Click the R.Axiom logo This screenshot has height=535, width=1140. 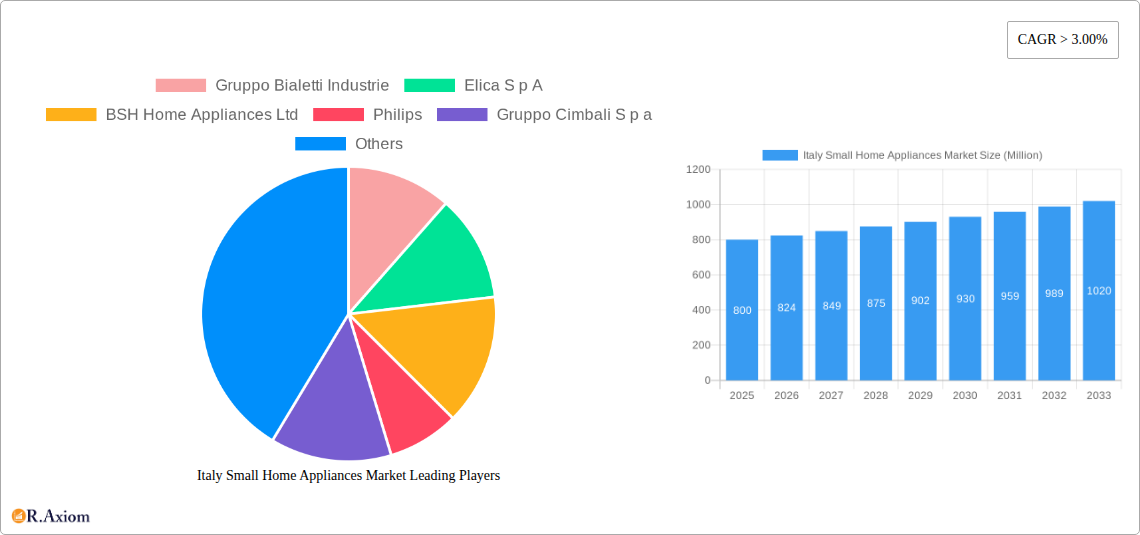coord(51,516)
